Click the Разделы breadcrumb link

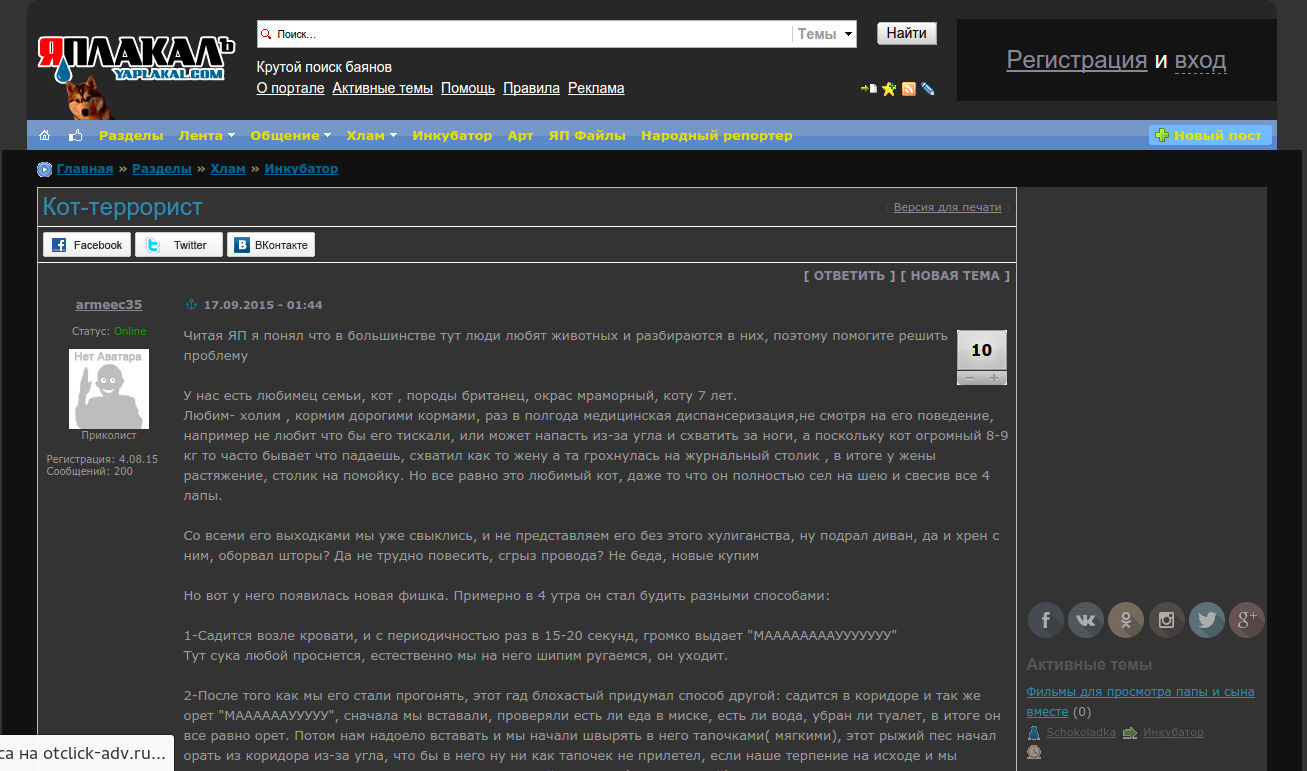164,169
